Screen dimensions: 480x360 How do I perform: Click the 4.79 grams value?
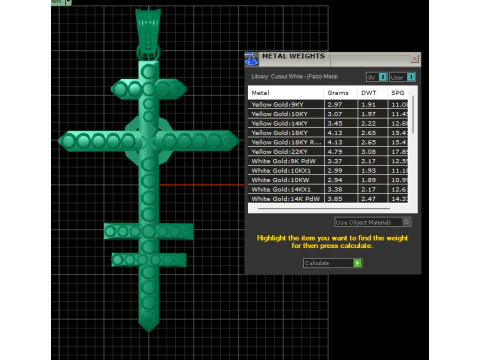coord(335,152)
